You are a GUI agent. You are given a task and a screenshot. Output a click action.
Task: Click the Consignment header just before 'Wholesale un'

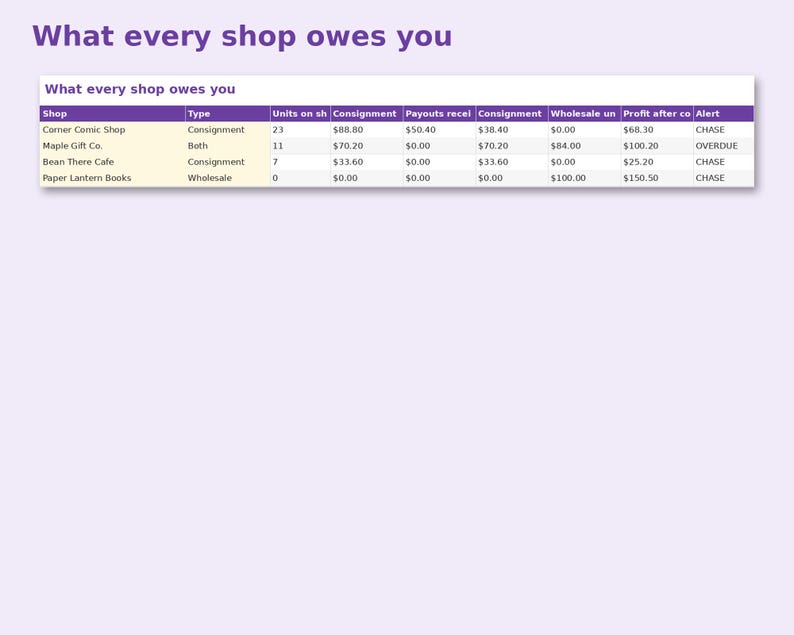coord(511,113)
